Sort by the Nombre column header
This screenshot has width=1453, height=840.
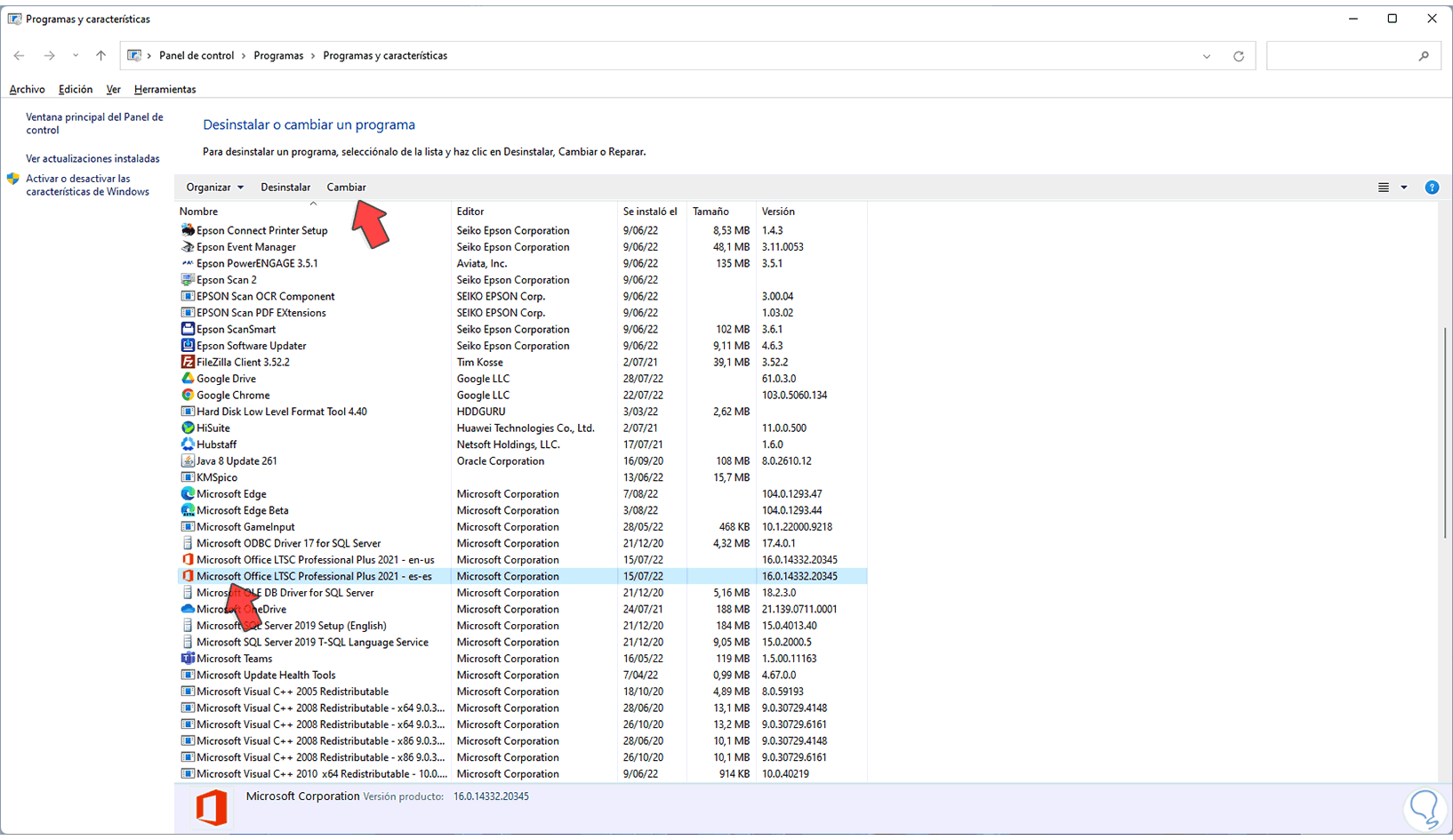[x=314, y=212]
